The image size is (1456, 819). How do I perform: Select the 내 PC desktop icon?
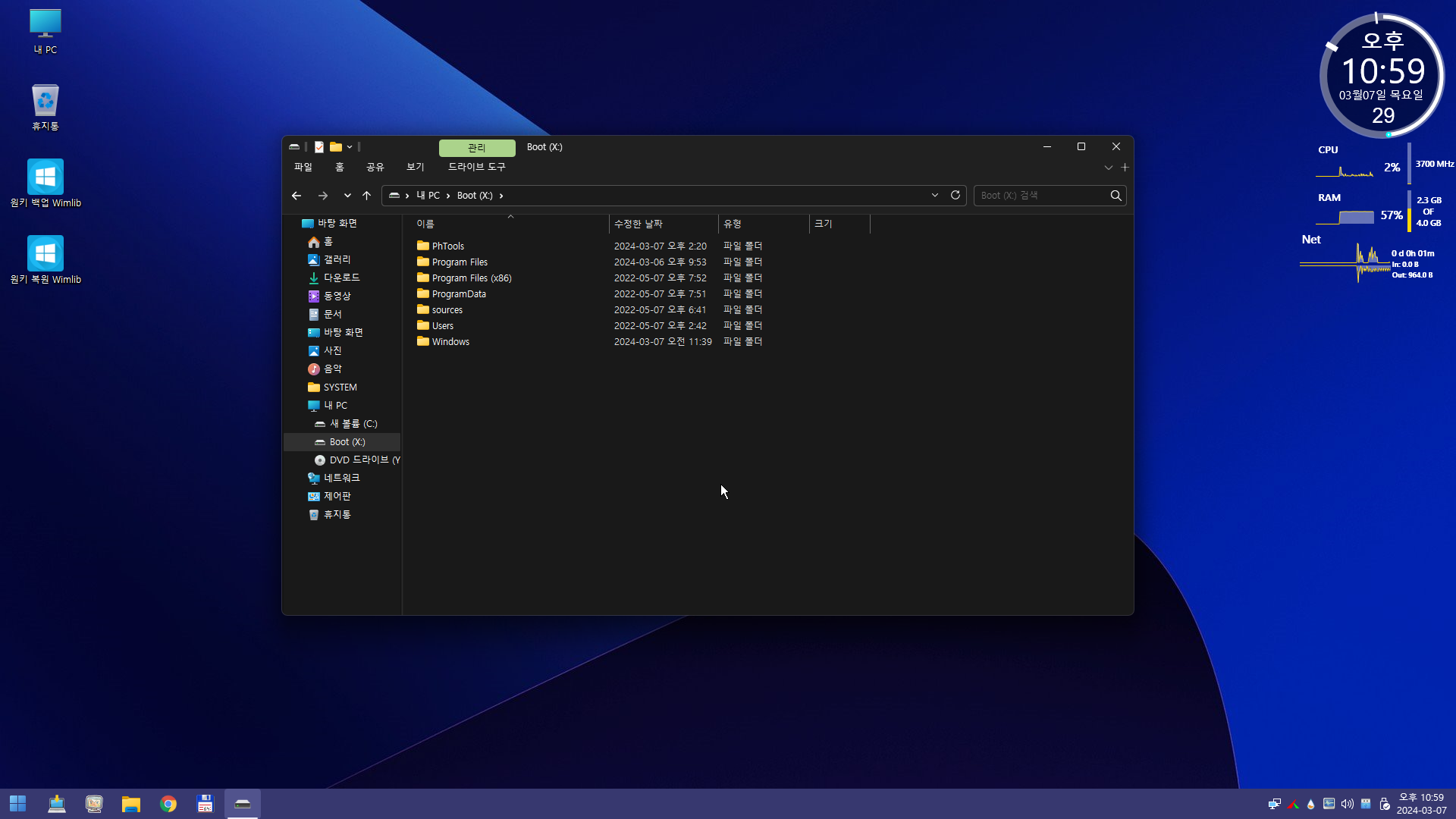pos(45,32)
